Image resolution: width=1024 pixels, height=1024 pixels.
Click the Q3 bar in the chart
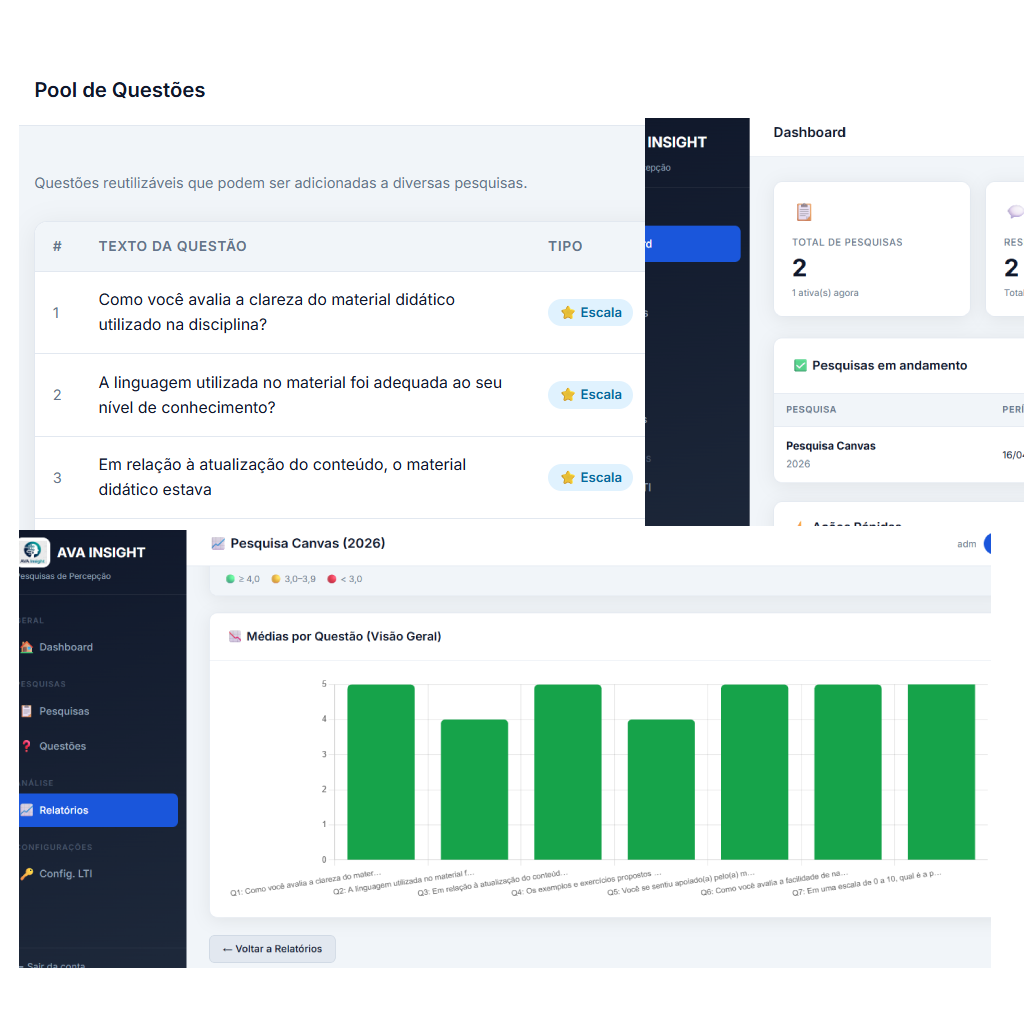pos(568,772)
